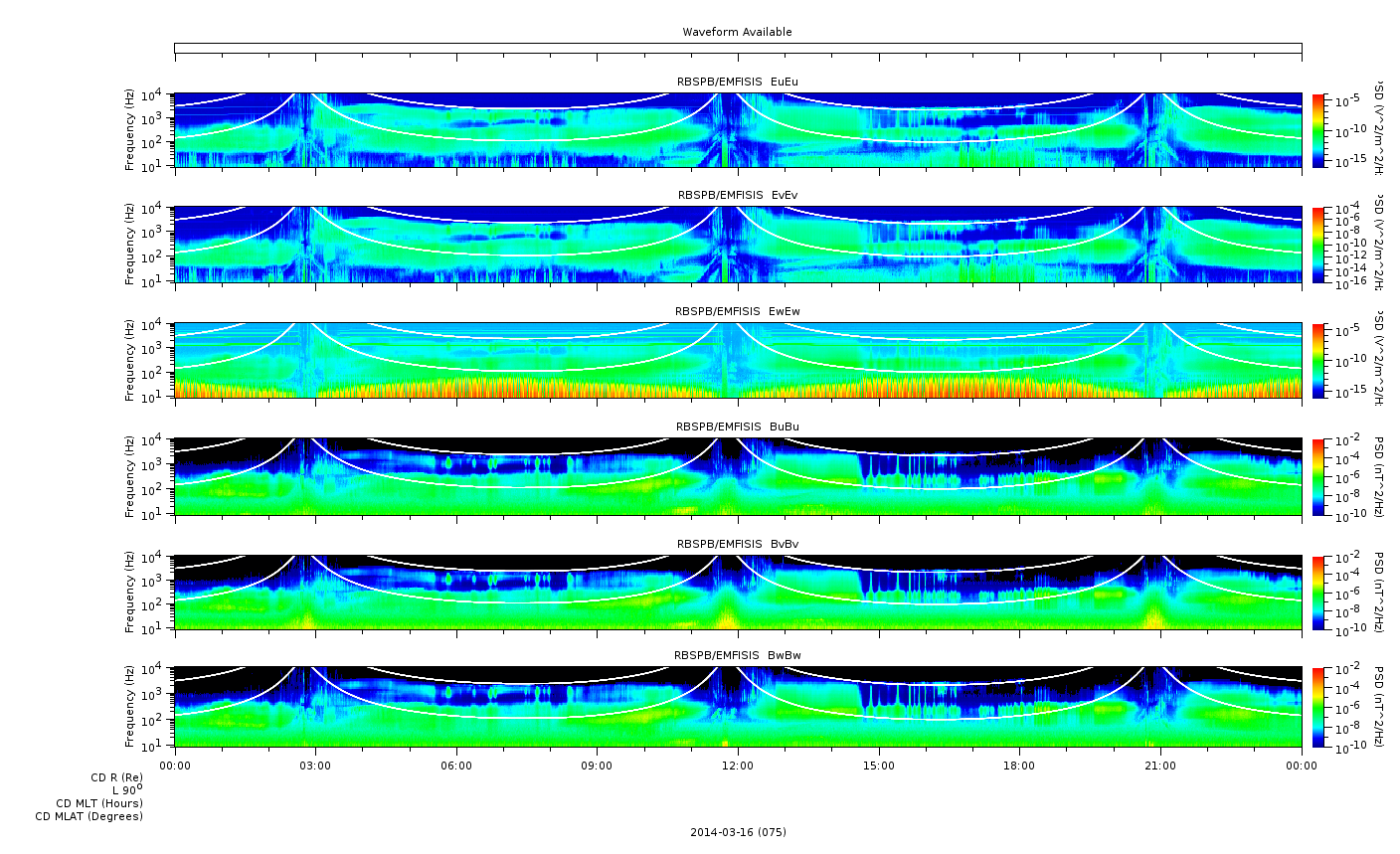Select the EvEv electric field spectrogram
The image size is (1400, 854).
point(738,245)
